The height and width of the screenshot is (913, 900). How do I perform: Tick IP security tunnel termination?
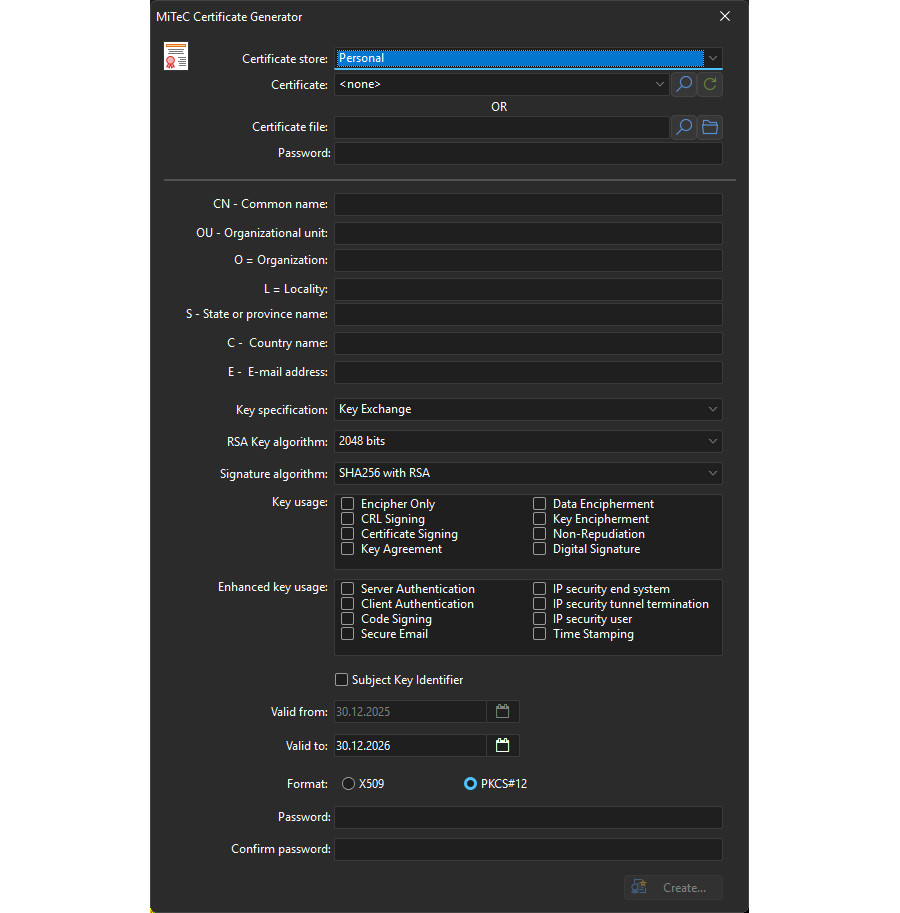click(540, 604)
